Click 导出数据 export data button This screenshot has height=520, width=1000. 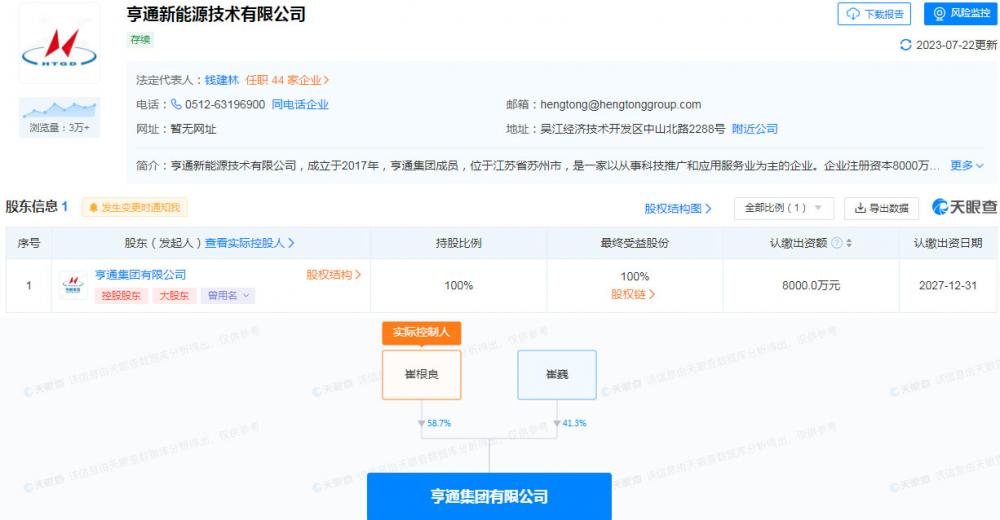[881, 208]
